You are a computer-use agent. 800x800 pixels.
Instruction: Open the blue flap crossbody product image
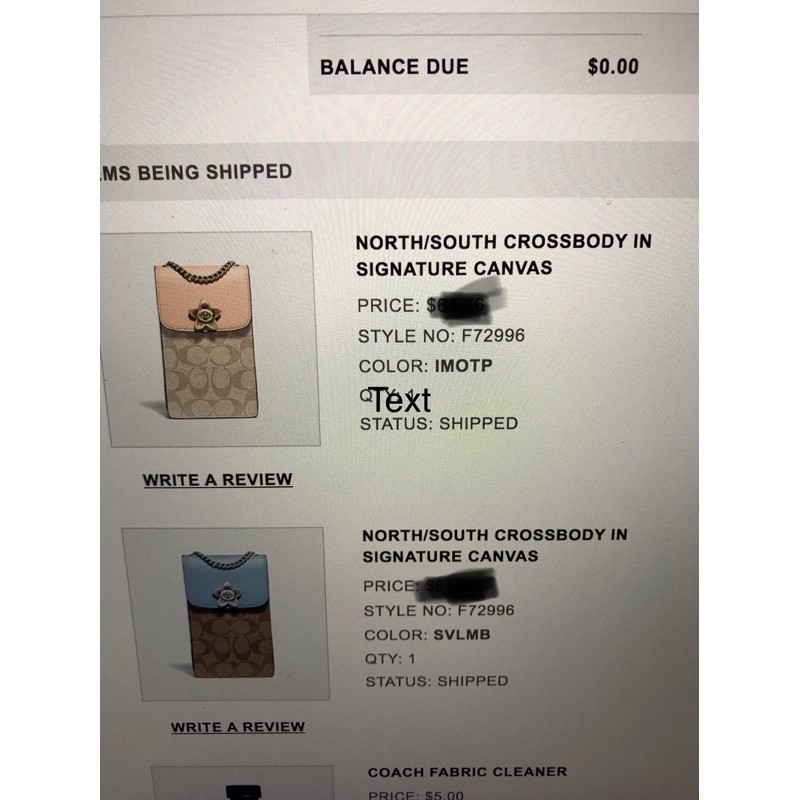click(226, 614)
